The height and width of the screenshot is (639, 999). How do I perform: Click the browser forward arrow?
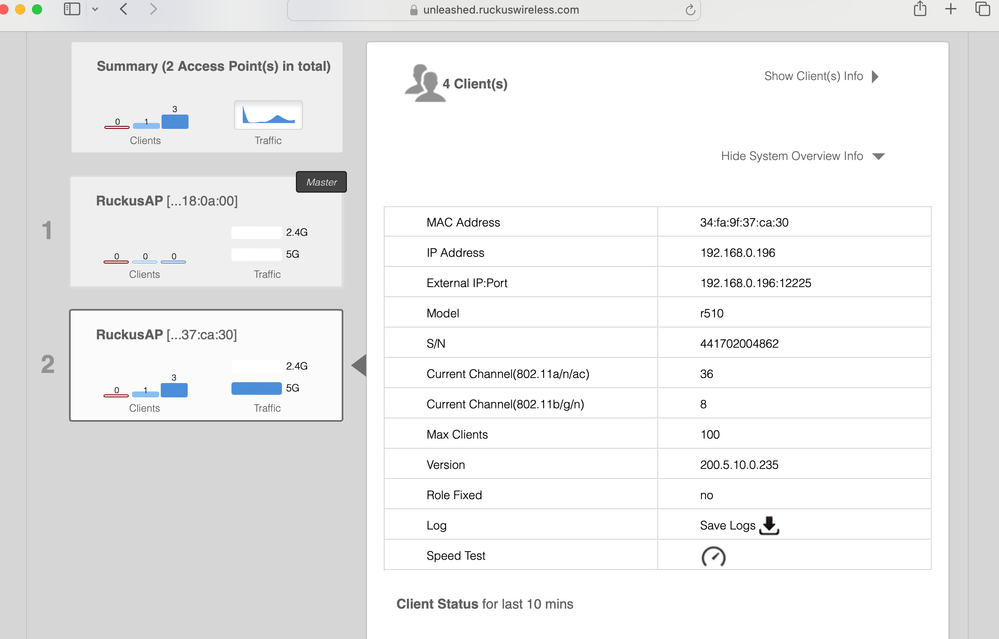pos(153,9)
